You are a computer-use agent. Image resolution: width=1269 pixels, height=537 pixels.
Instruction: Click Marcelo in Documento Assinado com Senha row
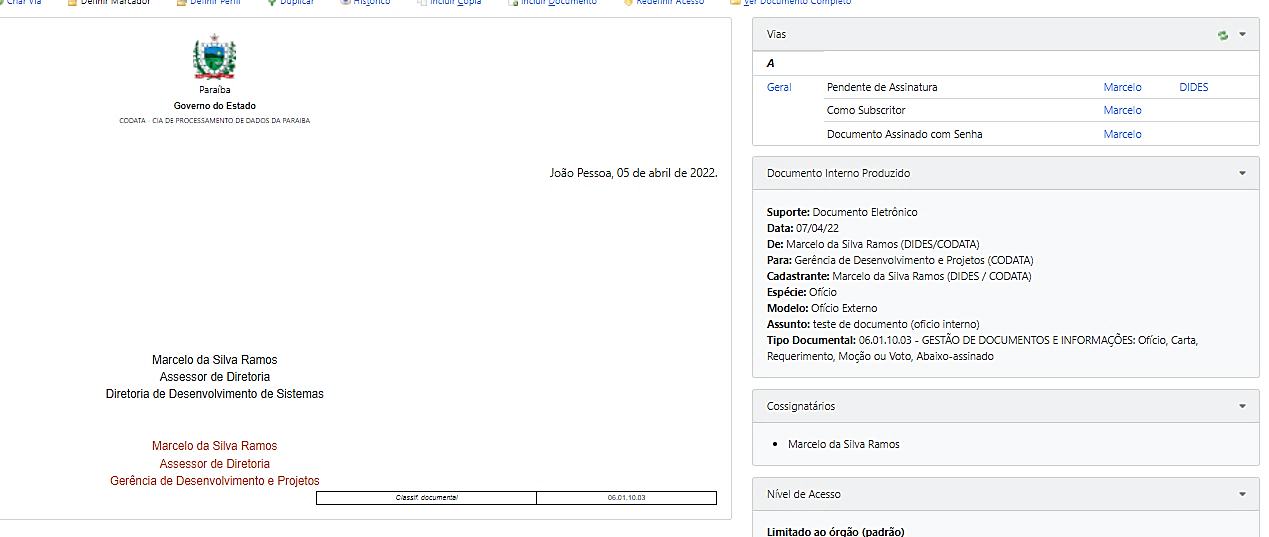(x=1122, y=134)
